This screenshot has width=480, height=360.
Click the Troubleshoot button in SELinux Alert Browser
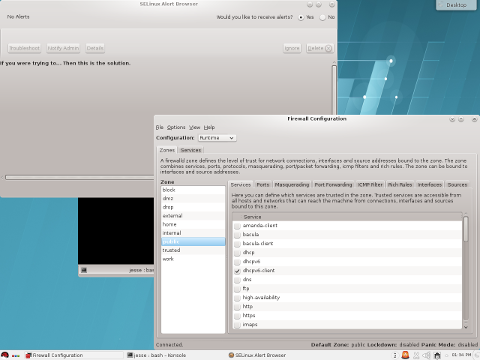click(24, 48)
